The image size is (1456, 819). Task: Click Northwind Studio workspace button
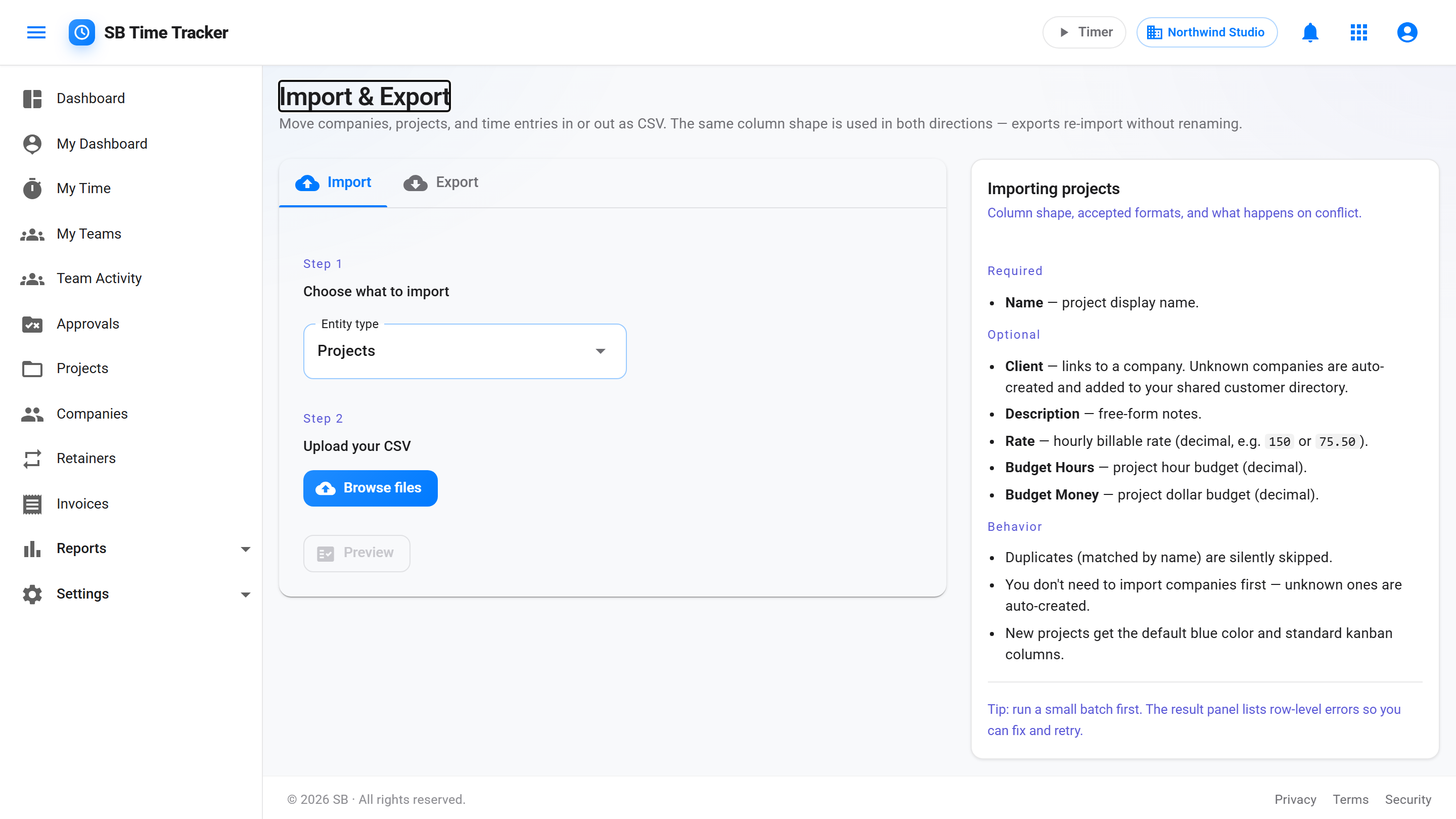pos(1207,32)
